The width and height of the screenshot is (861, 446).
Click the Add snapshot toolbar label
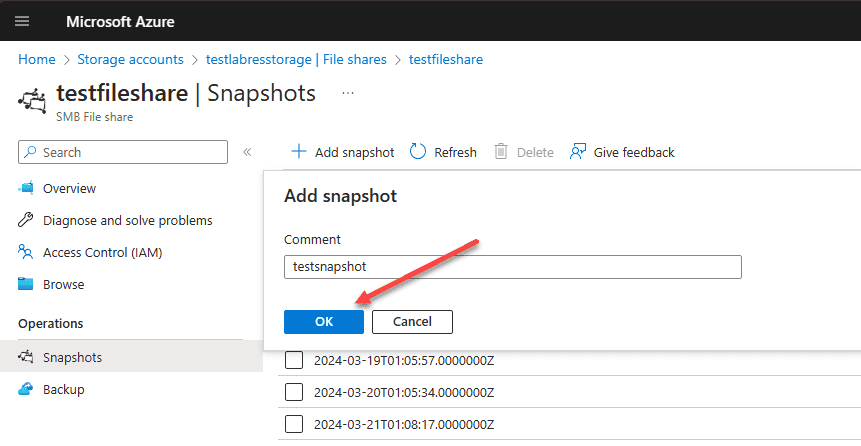(x=354, y=152)
